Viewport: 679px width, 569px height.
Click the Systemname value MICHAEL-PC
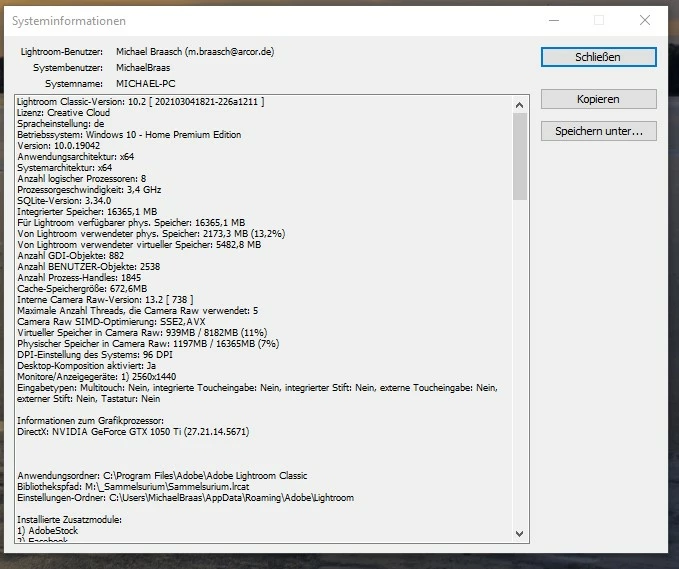pyautogui.click(x=146, y=84)
